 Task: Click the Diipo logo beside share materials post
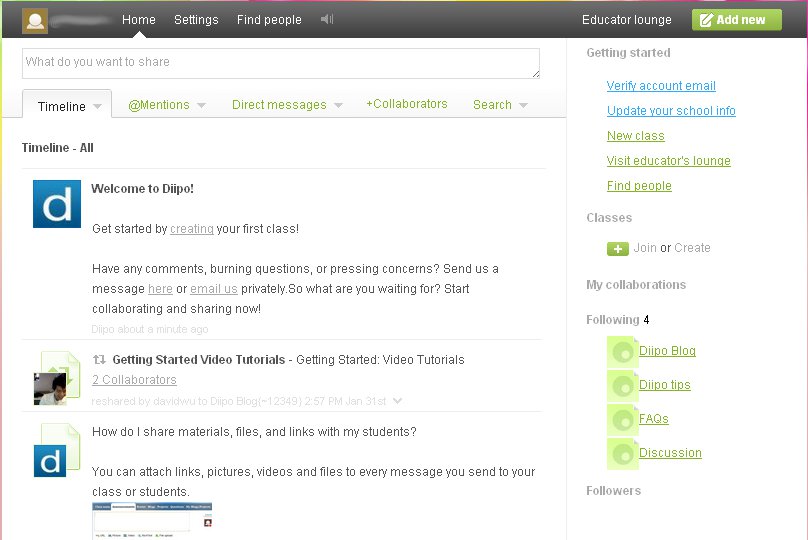click(x=50, y=461)
